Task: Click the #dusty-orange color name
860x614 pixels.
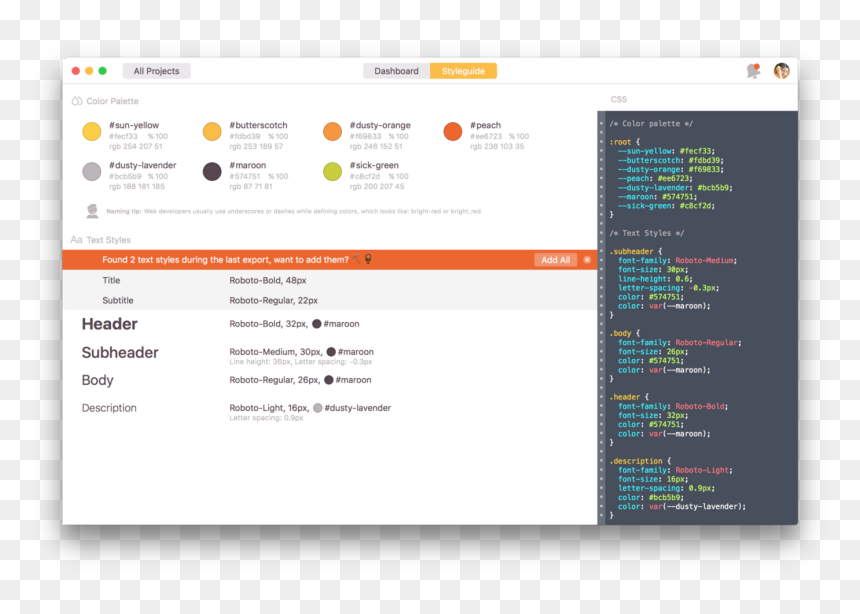Action: 380,125
